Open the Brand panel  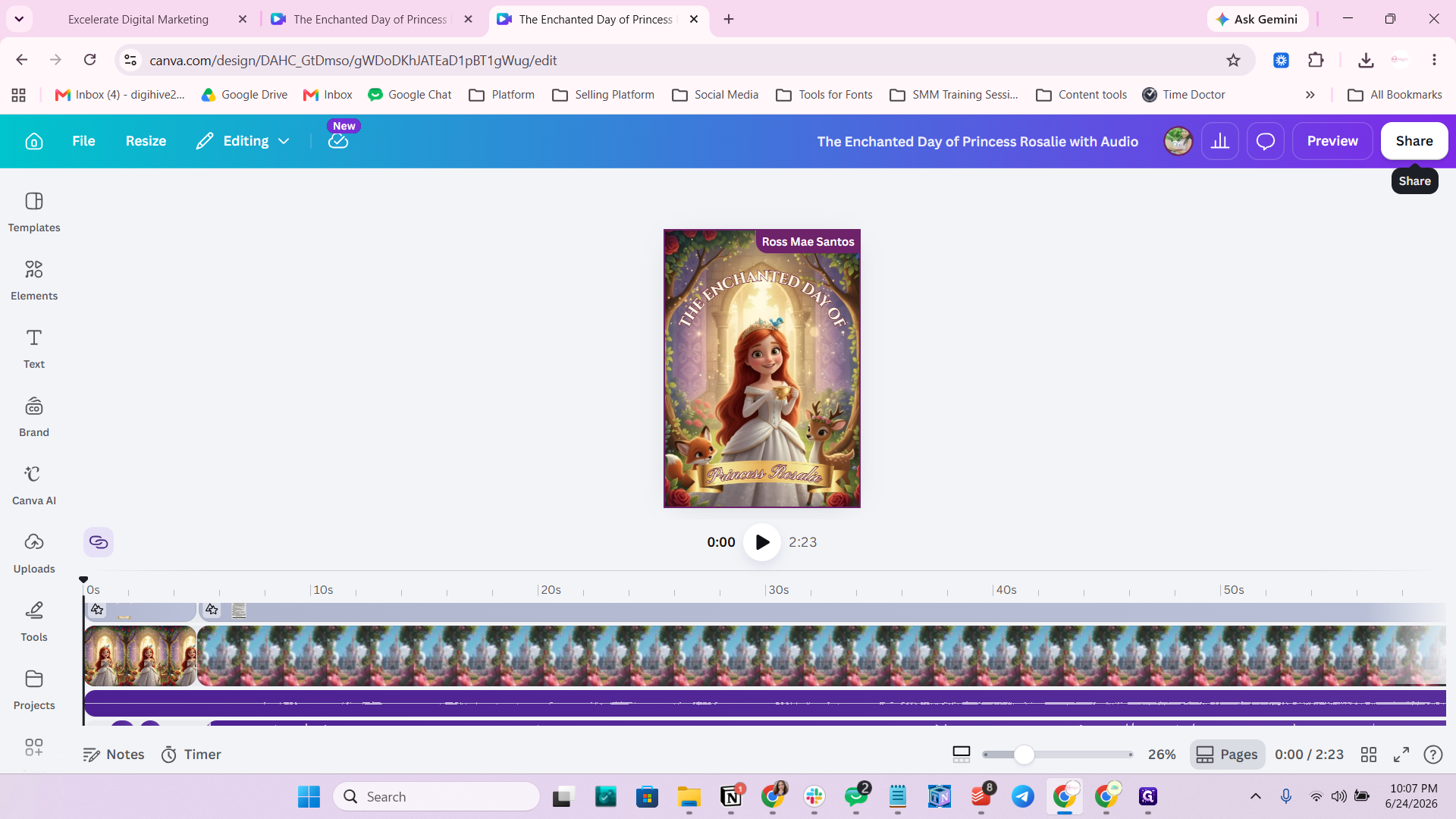(34, 417)
